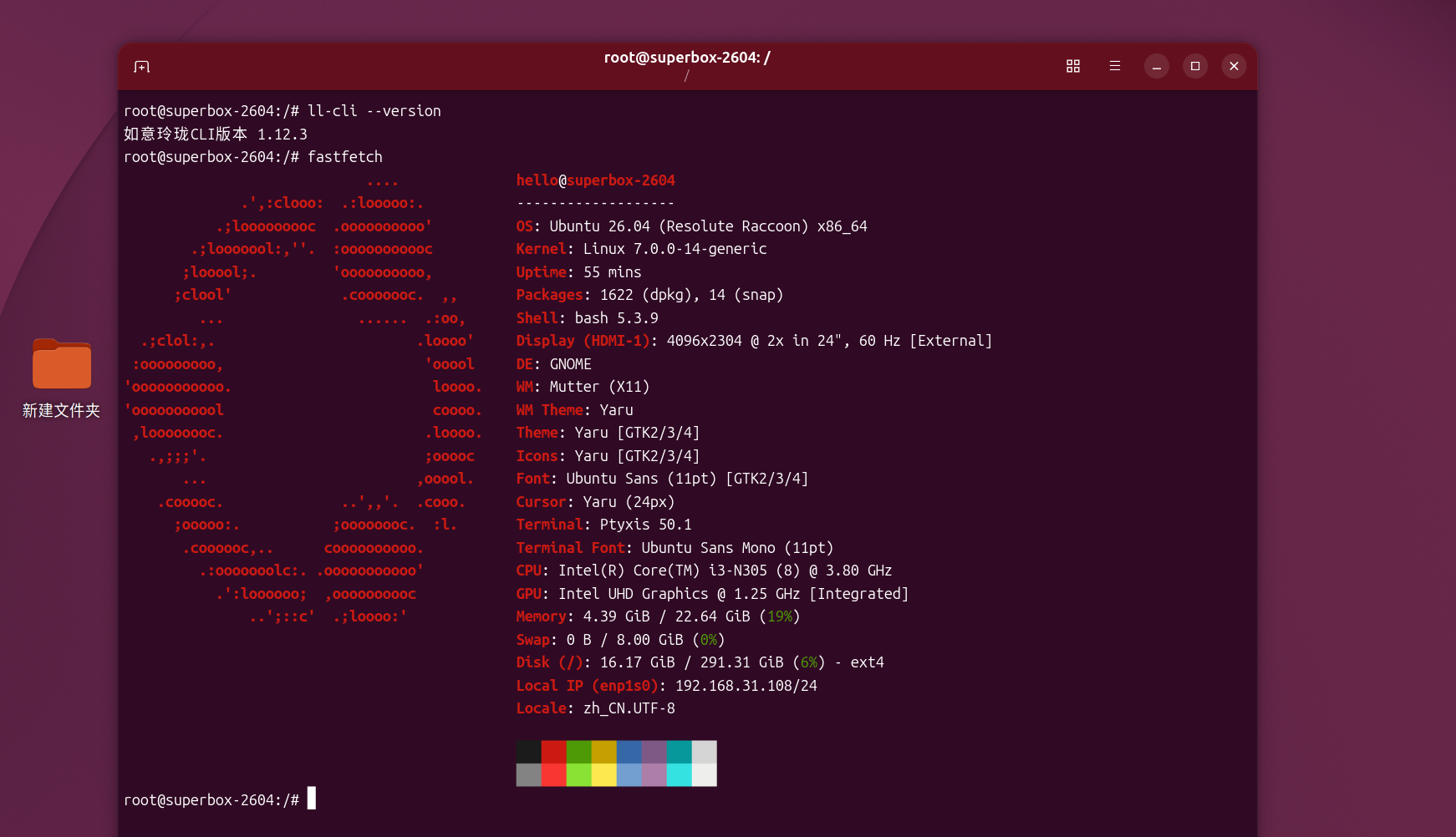Click the dark yellow color block
The image size is (1456, 837).
pos(604,752)
